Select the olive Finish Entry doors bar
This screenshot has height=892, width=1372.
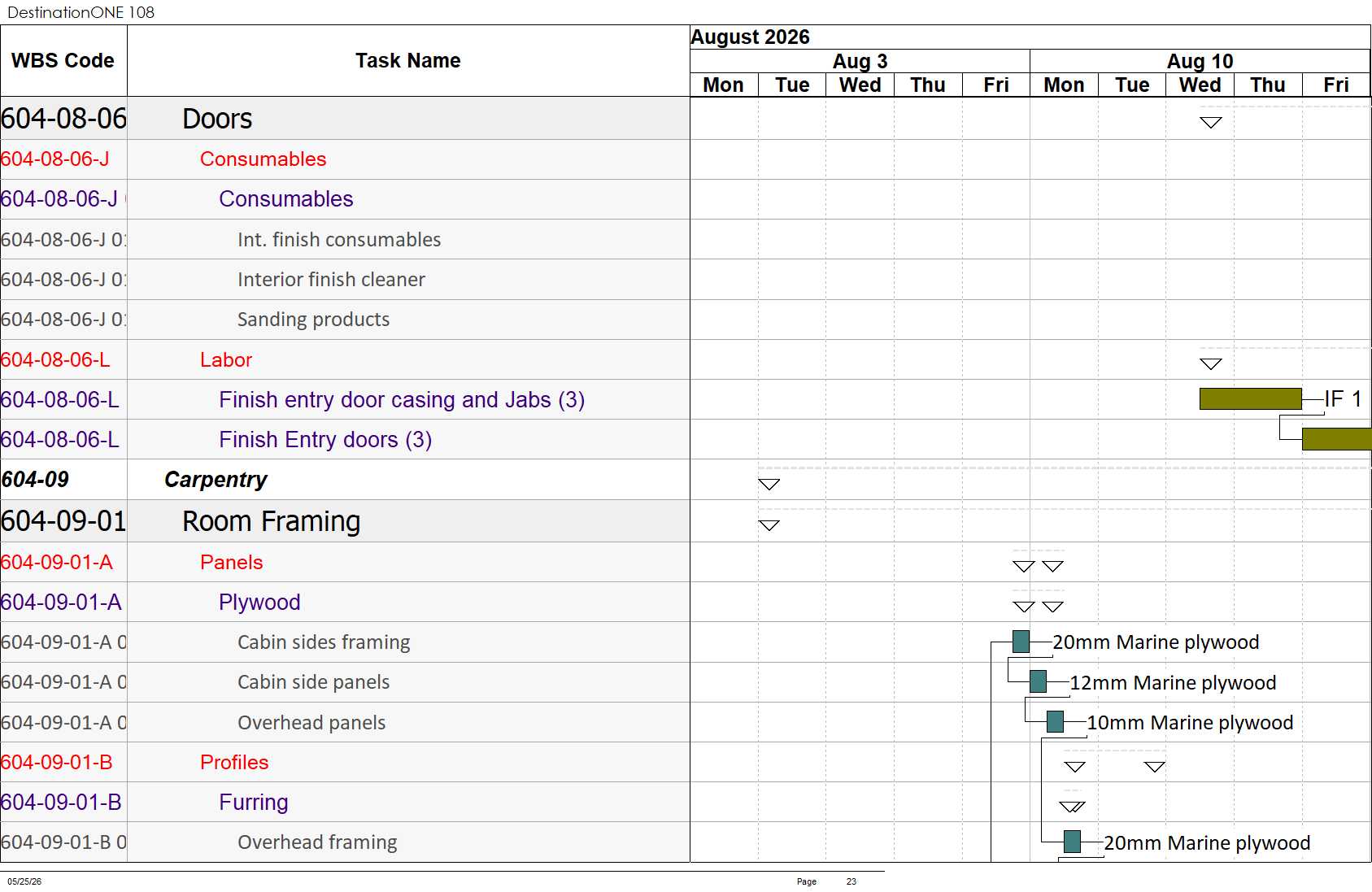pos(1337,439)
